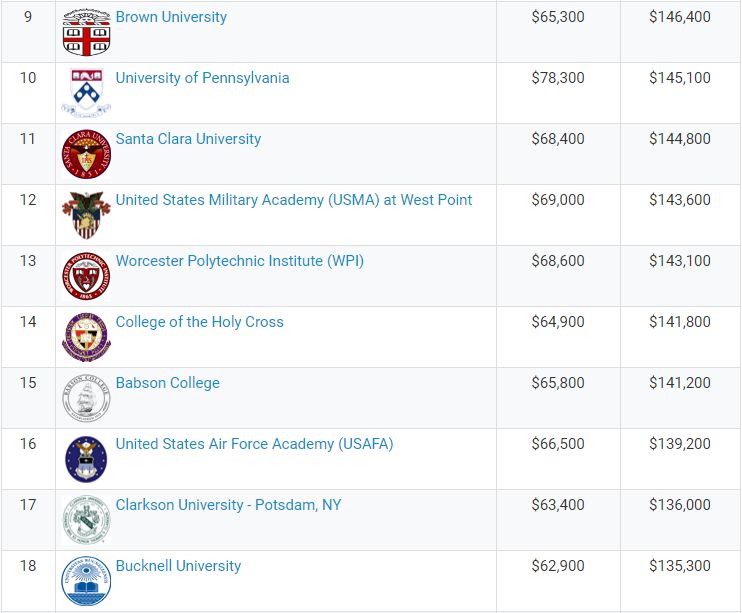Open the Babson College link
The image size is (742, 613).
click(168, 383)
